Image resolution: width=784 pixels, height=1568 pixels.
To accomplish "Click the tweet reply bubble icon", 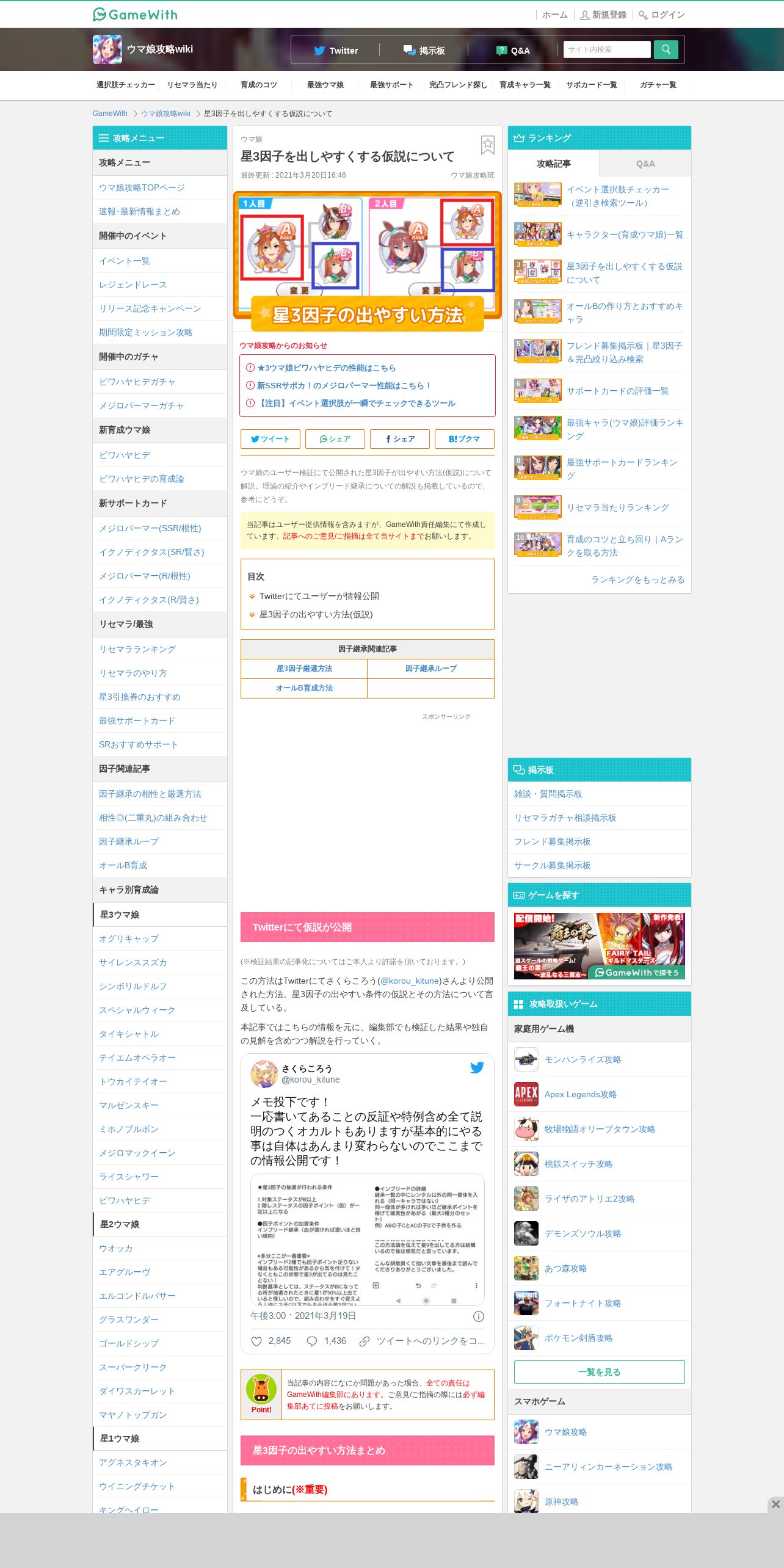I will coord(311,1341).
